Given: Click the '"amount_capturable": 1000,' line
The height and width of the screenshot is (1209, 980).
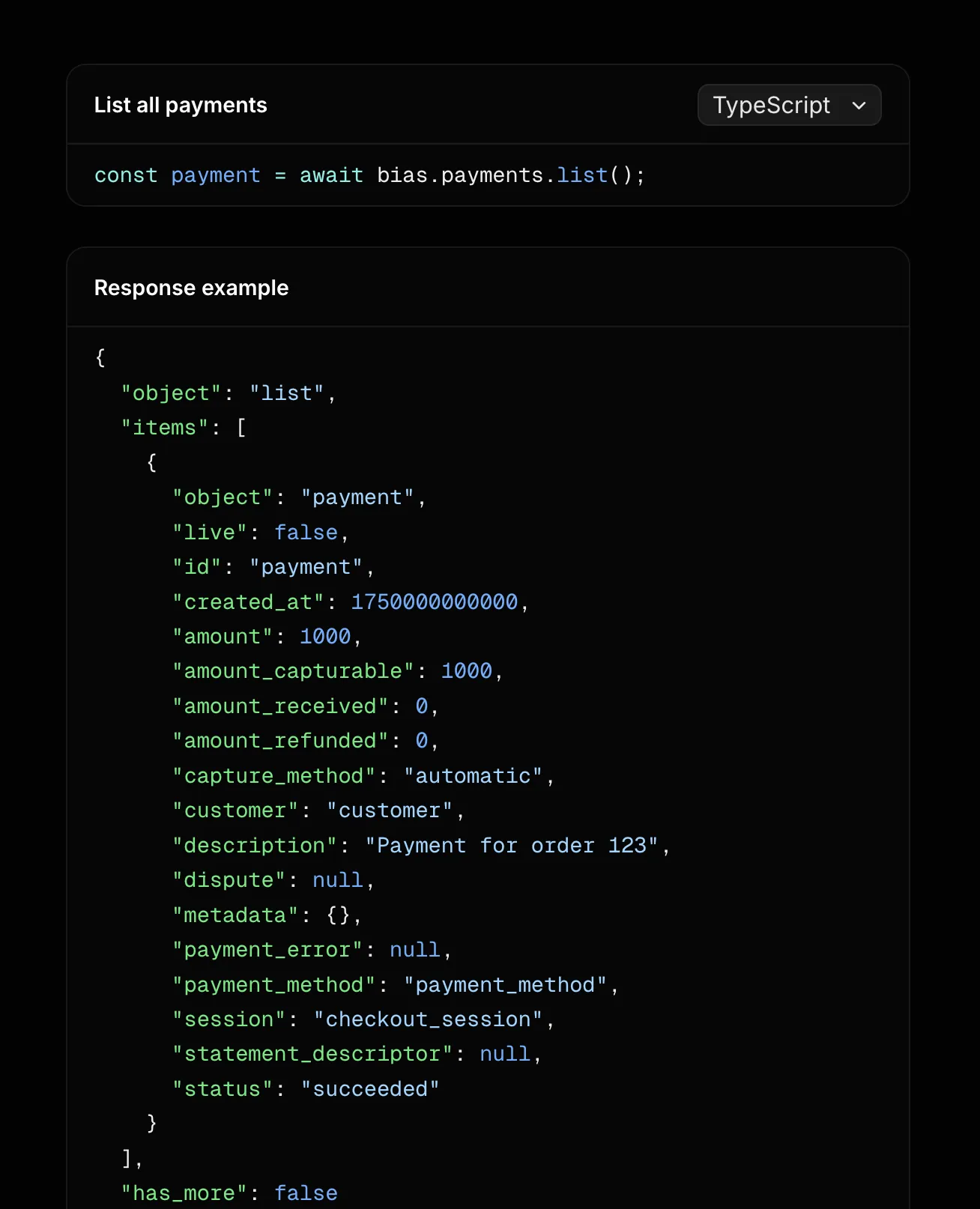Looking at the screenshot, I should pyautogui.click(x=338, y=671).
